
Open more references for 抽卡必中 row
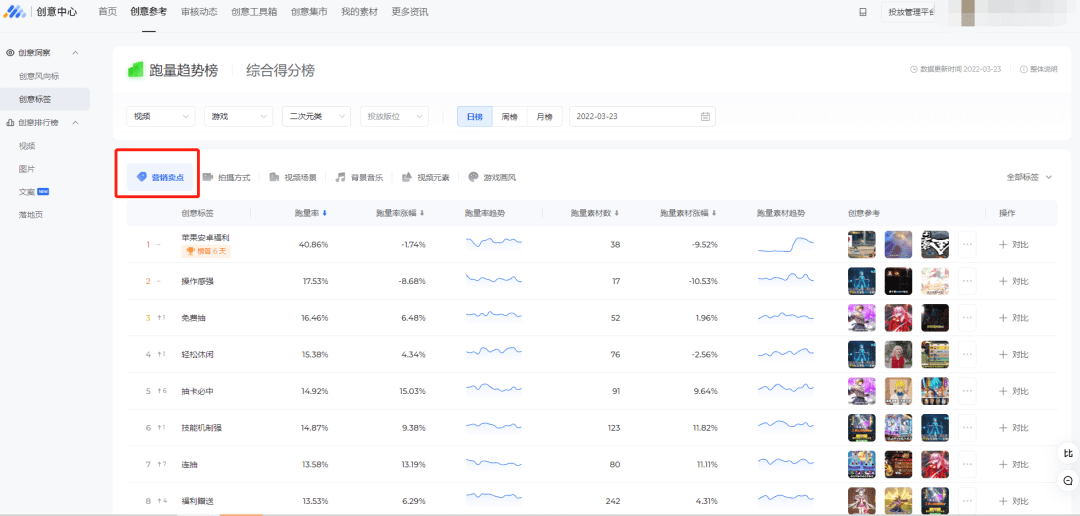(x=967, y=391)
